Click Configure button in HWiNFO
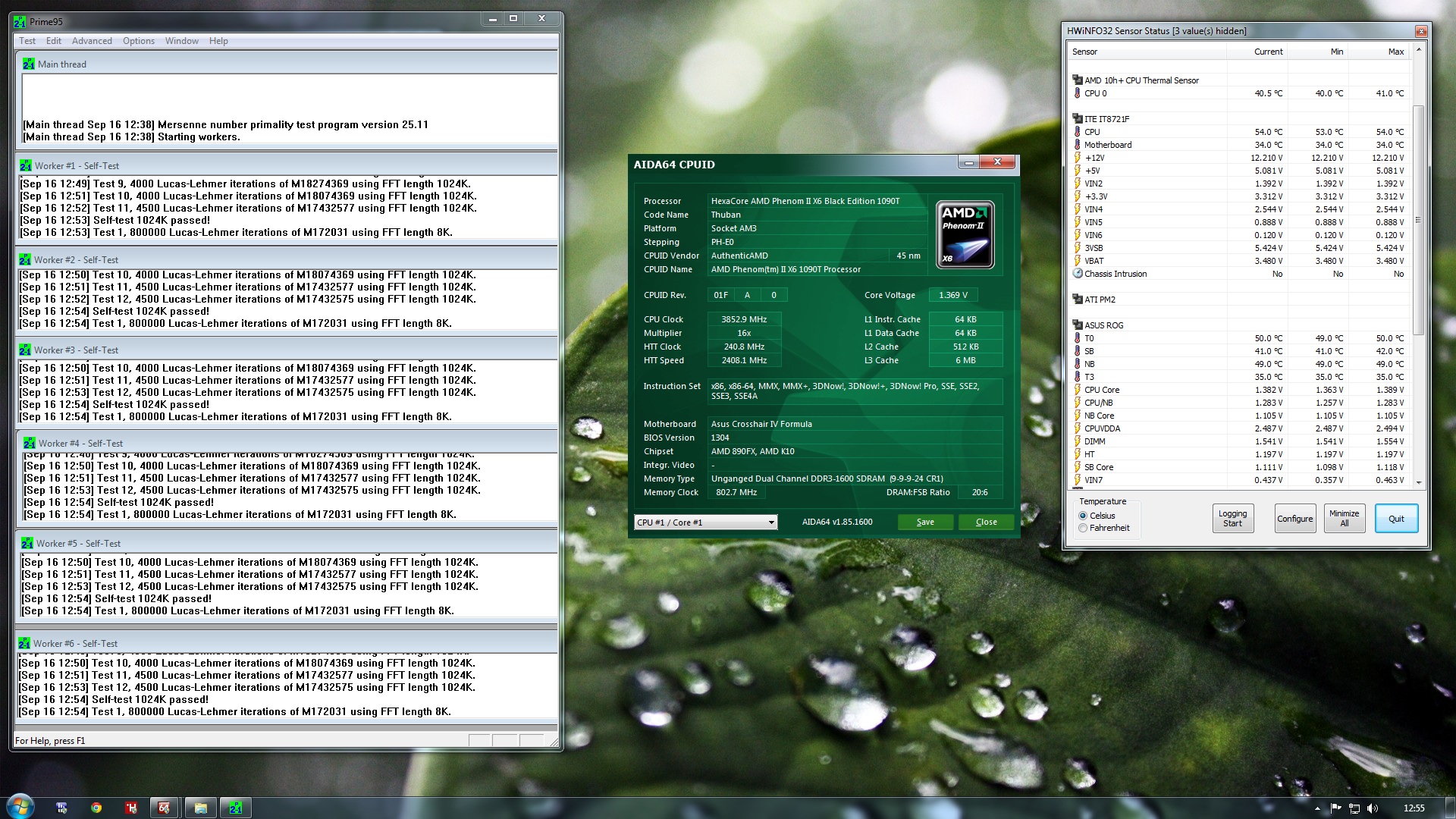Viewport: 1456px width, 819px height. (x=1294, y=519)
